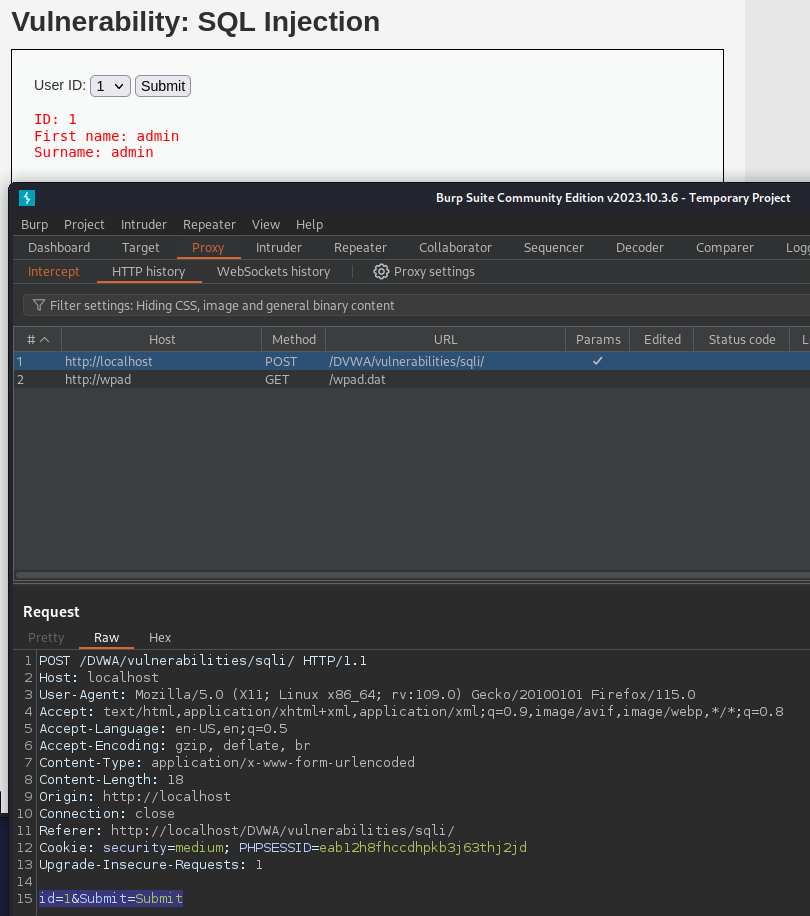This screenshot has width=810, height=916.
Task: Open the Burp menu
Action: tap(34, 224)
